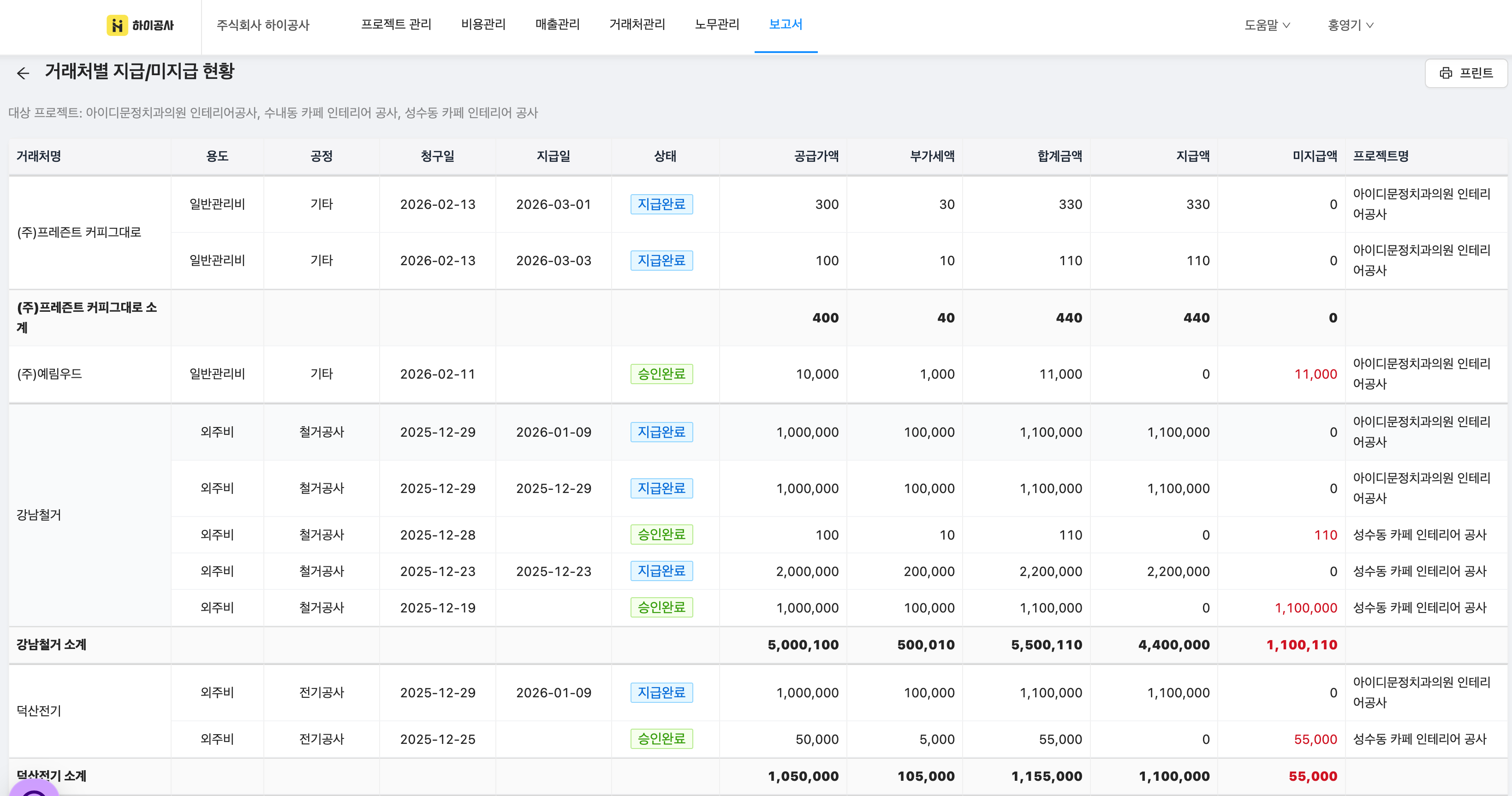Screen dimensions: 1512x796
Task: Open the purple chat widget icon
Action: (34, 790)
